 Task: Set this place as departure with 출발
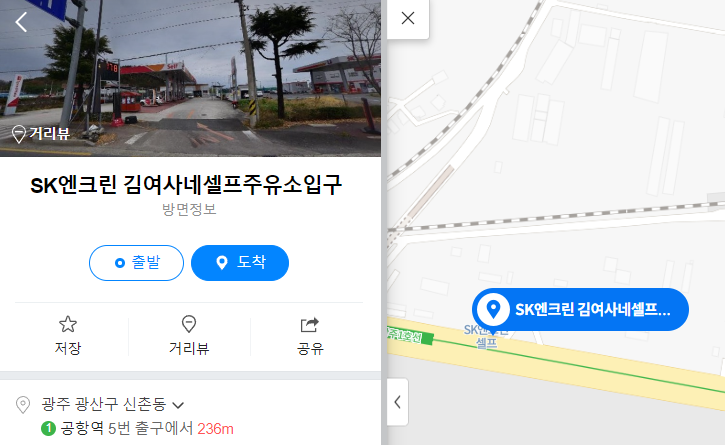[x=136, y=263]
